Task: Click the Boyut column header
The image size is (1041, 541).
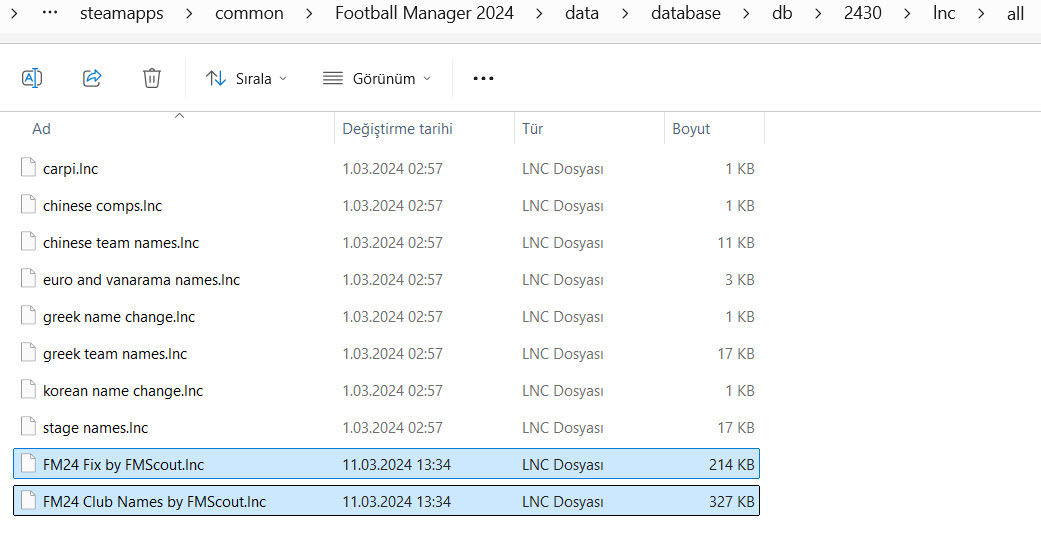Action: point(691,129)
